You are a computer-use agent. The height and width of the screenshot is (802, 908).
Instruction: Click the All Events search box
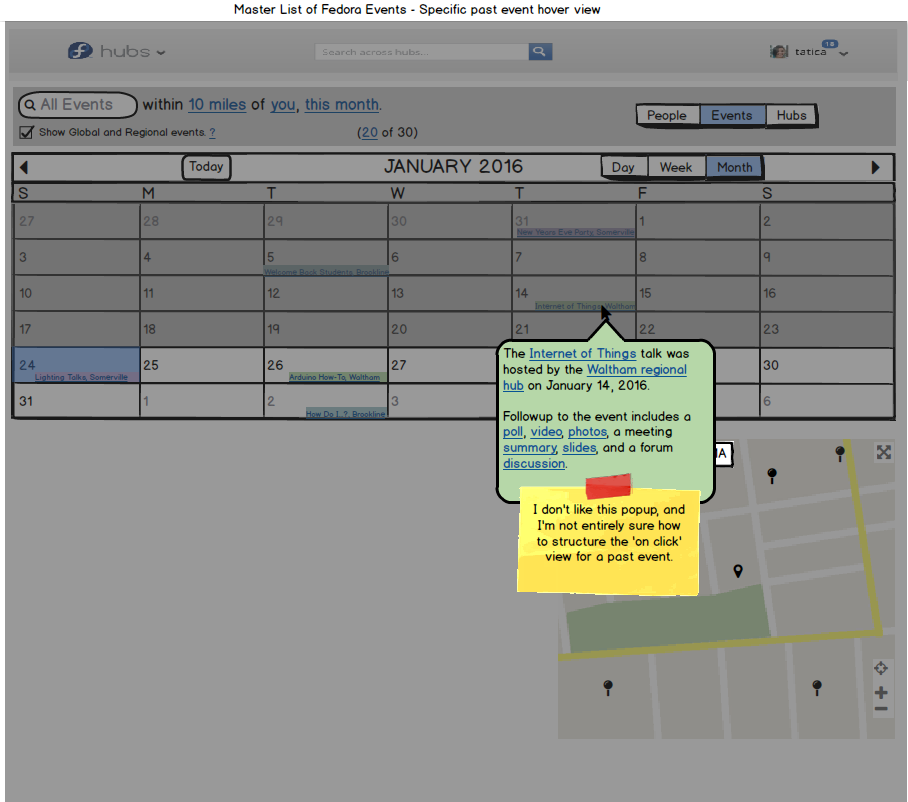coord(78,105)
